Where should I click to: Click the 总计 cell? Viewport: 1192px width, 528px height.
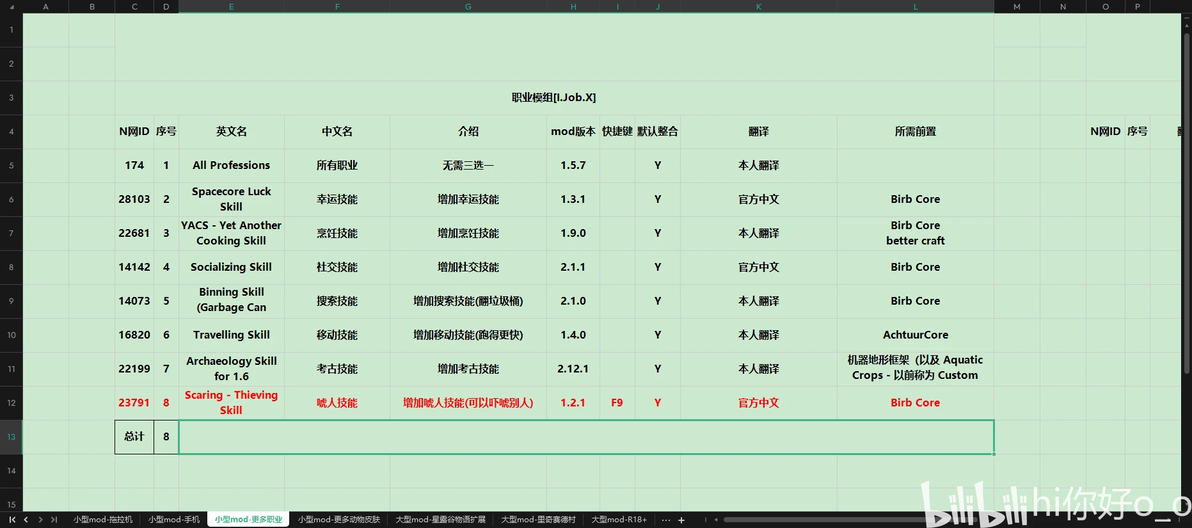(x=134, y=437)
